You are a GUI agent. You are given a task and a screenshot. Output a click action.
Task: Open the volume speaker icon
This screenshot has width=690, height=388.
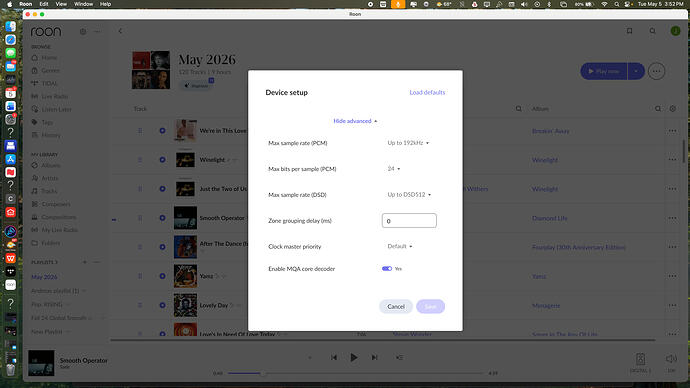(671, 359)
